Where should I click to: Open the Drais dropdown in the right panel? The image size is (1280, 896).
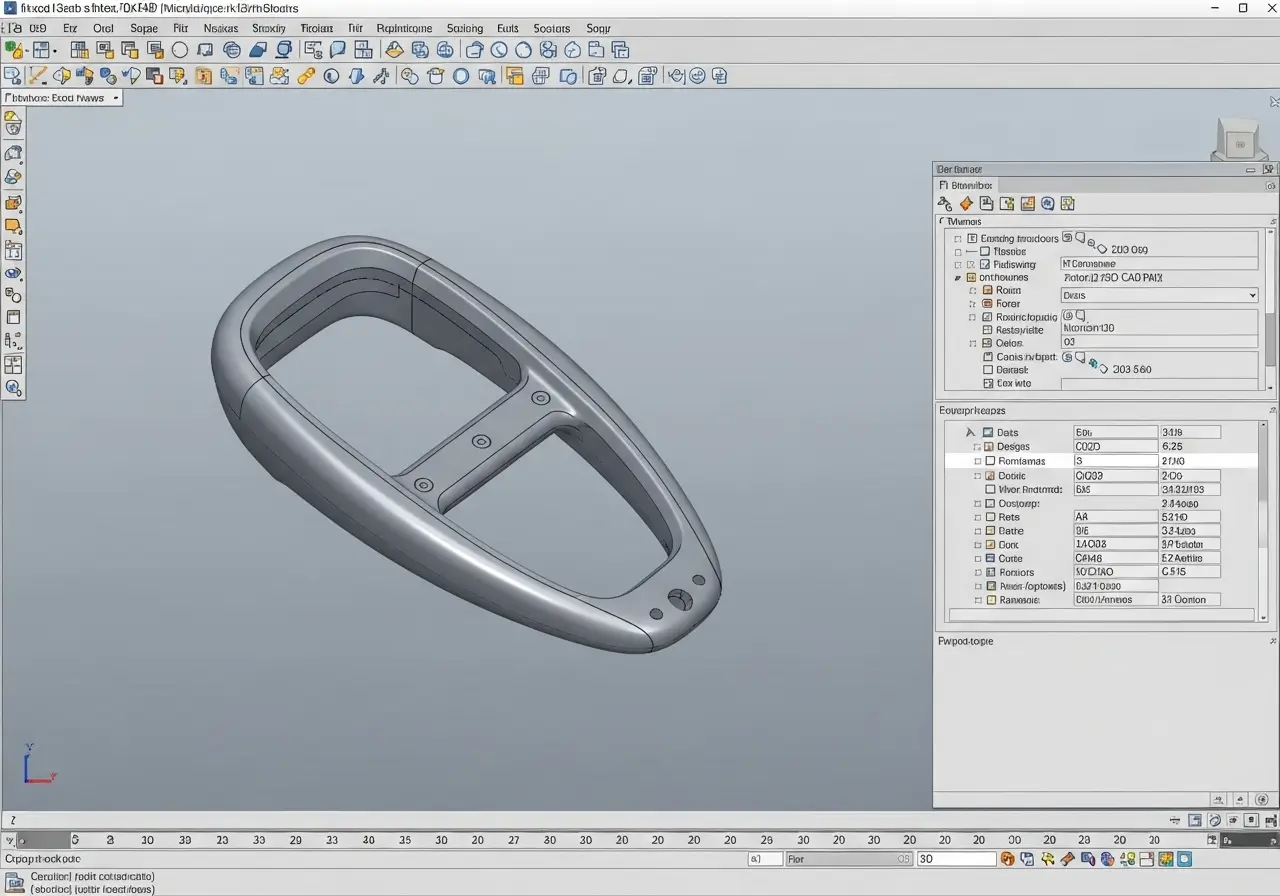(1158, 296)
